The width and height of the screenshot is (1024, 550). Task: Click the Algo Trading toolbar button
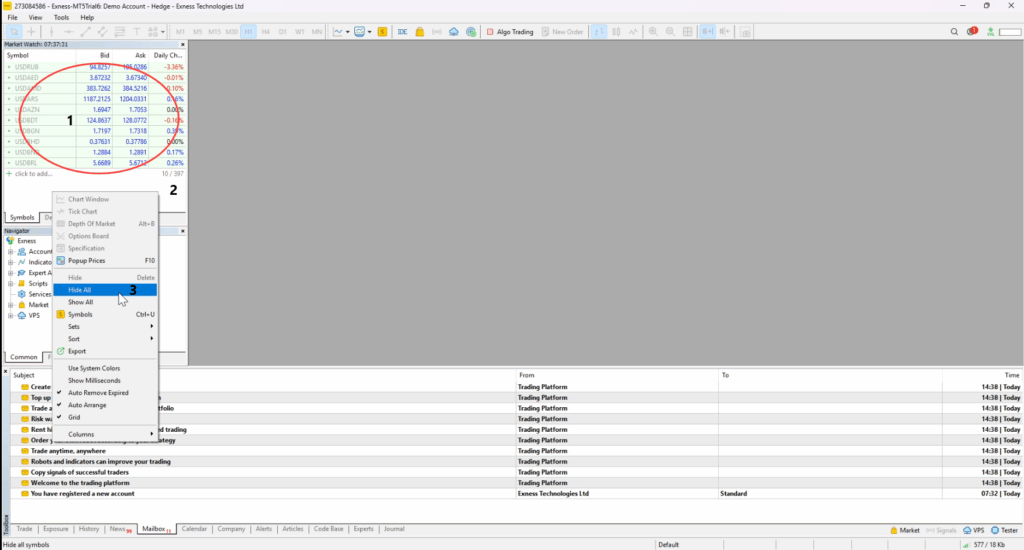click(x=509, y=32)
